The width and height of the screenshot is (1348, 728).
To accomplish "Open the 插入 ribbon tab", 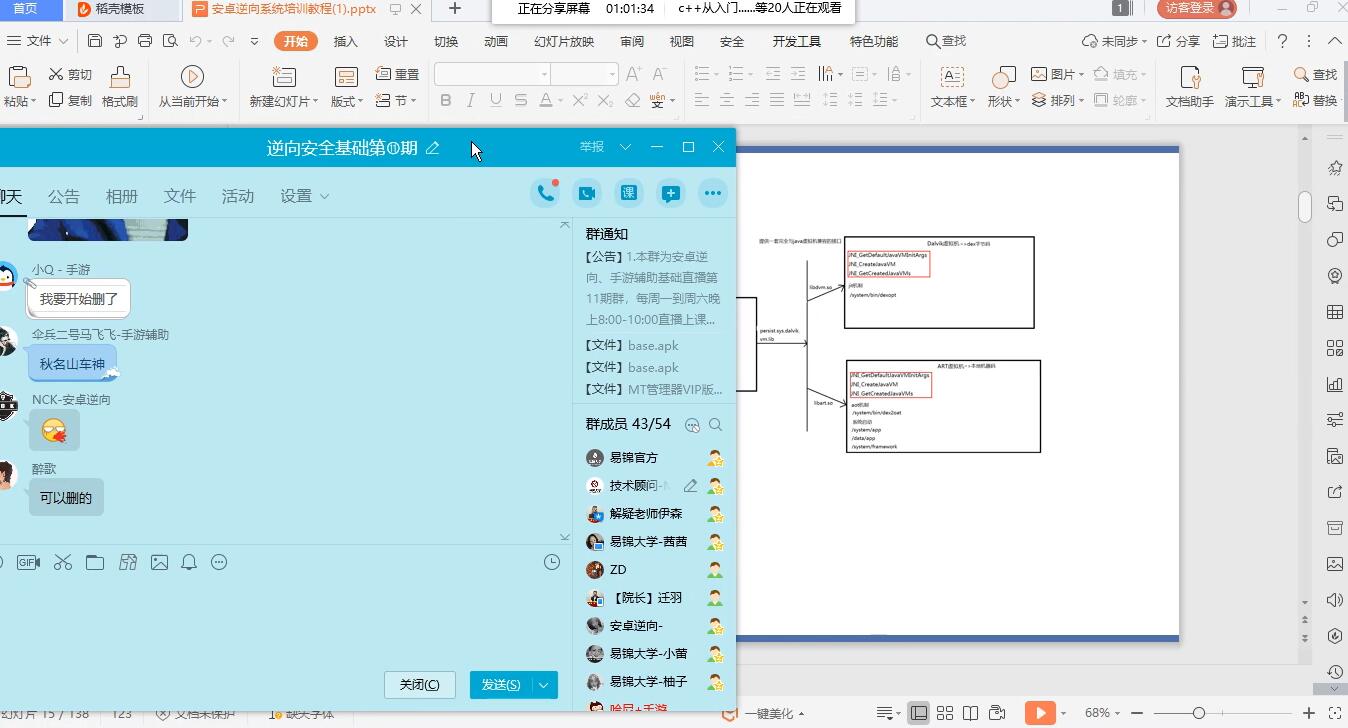I will click(x=345, y=41).
